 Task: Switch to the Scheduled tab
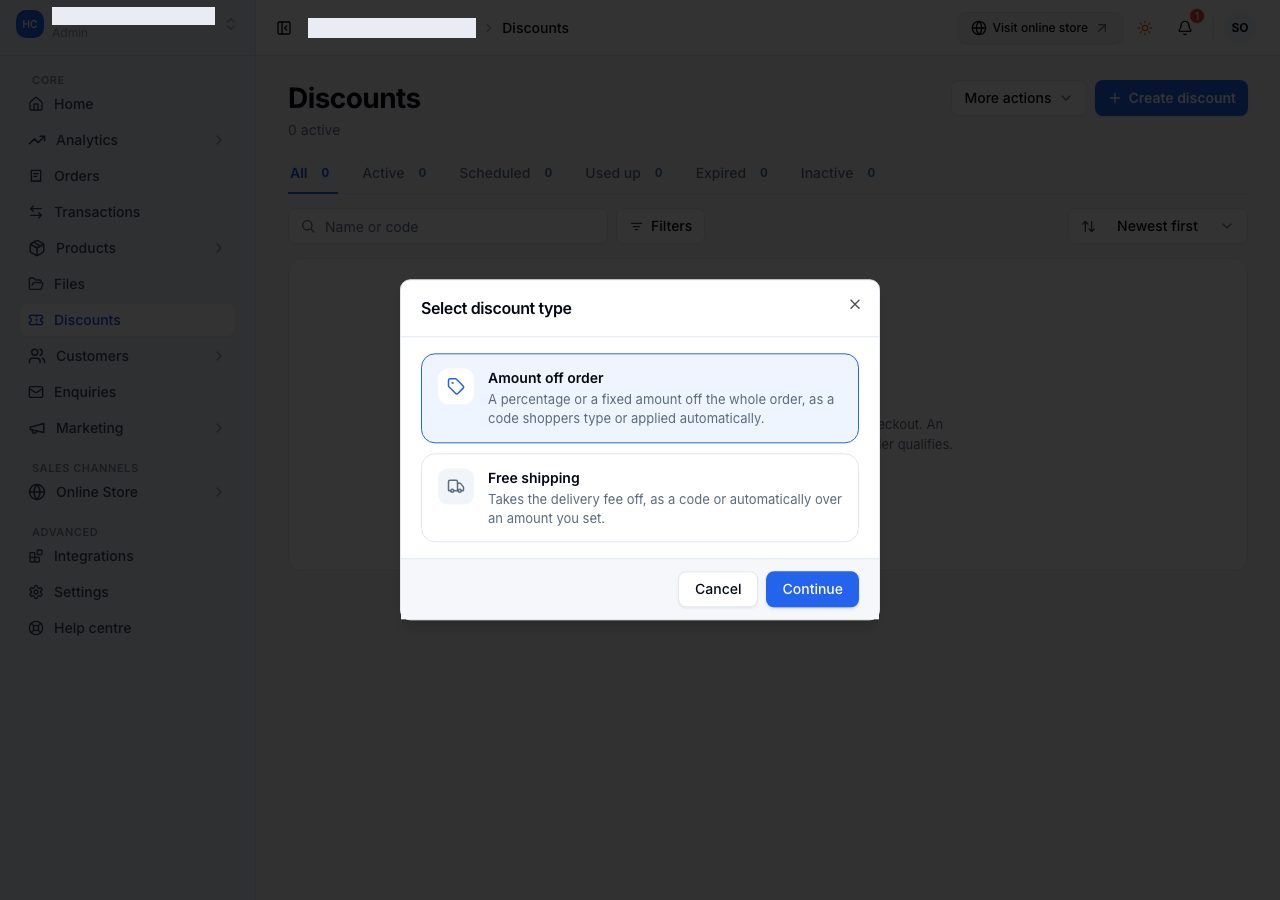click(x=507, y=173)
